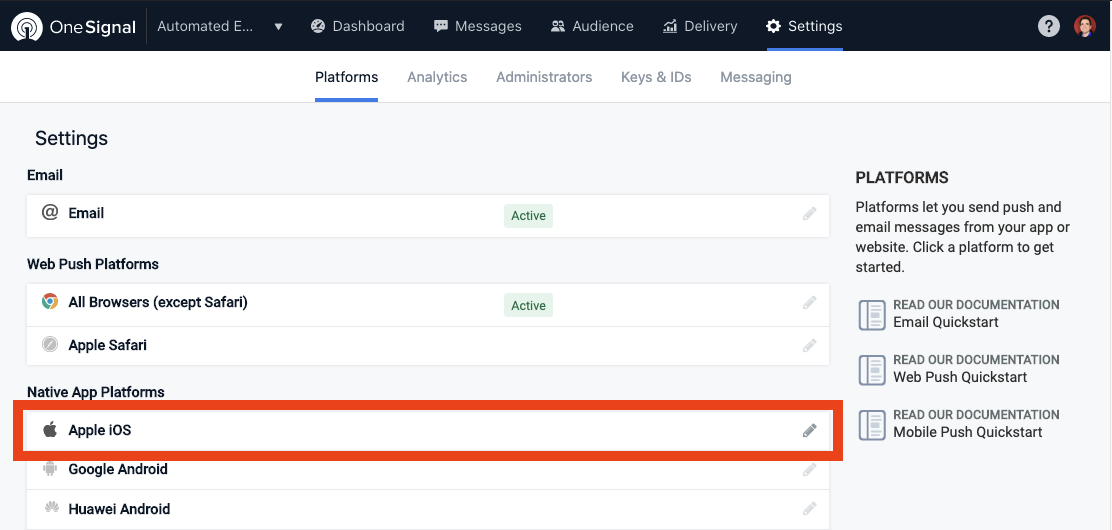Edit Google Android with pencil icon
The image size is (1112, 530).
pos(809,469)
